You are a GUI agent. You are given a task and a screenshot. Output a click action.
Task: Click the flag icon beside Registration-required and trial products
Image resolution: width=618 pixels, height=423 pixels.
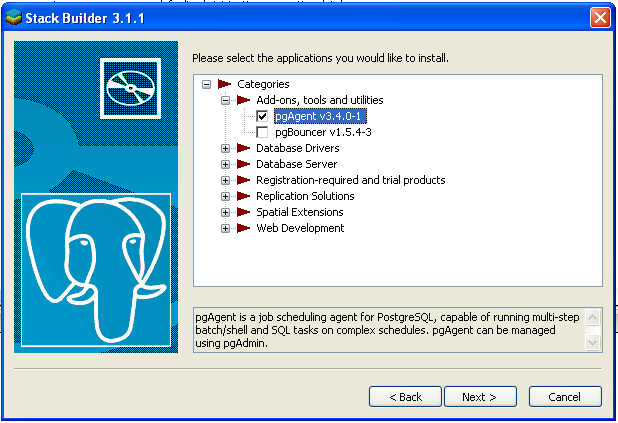click(x=244, y=180)
